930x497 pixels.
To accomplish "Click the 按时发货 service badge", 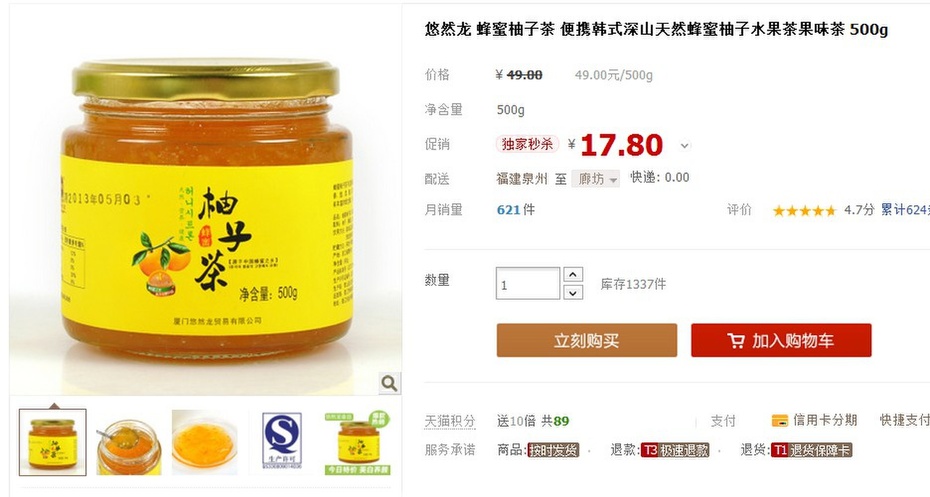I will pos(553,450).
